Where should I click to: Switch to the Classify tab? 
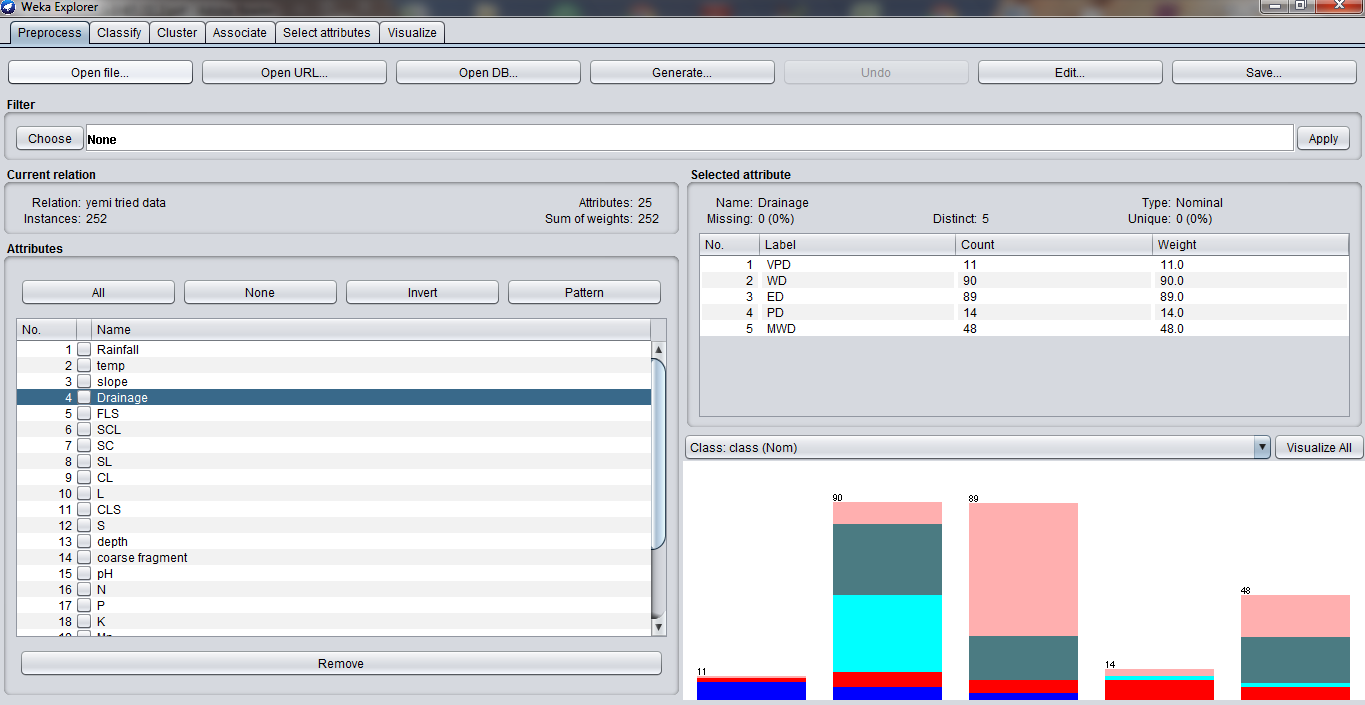(119, 33)
